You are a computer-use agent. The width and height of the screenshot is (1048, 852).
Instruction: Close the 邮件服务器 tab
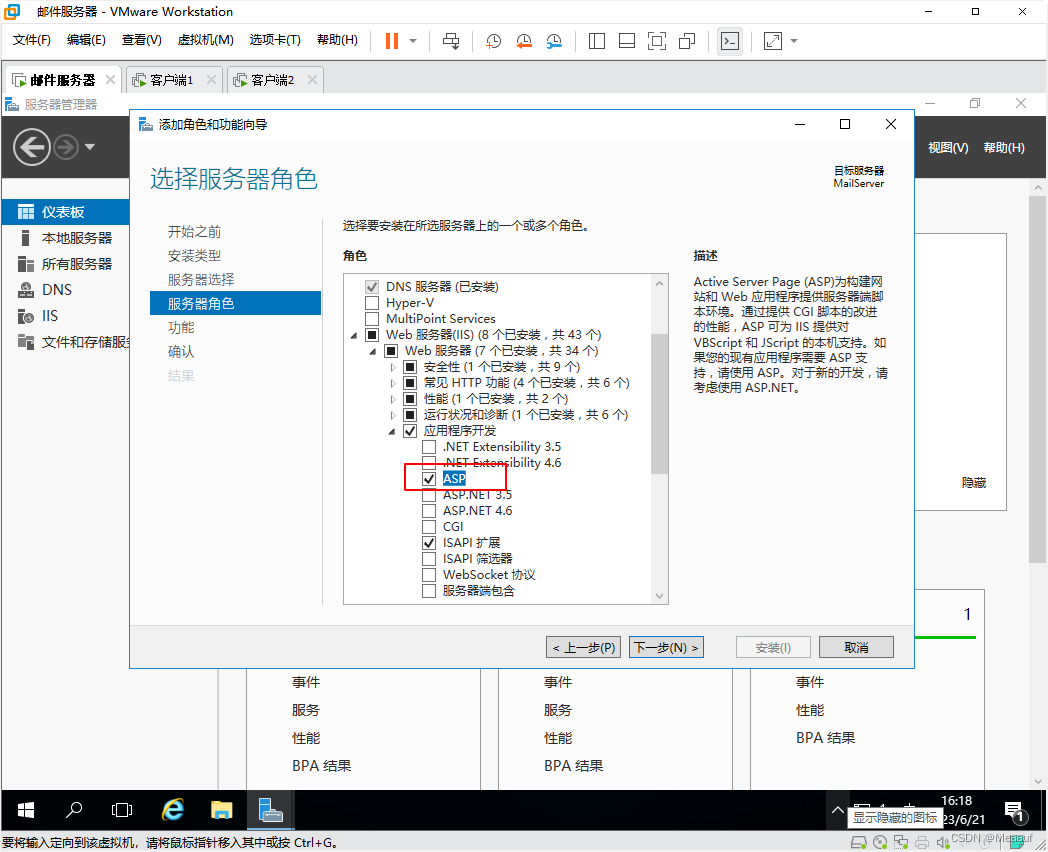tap(110, 80)
